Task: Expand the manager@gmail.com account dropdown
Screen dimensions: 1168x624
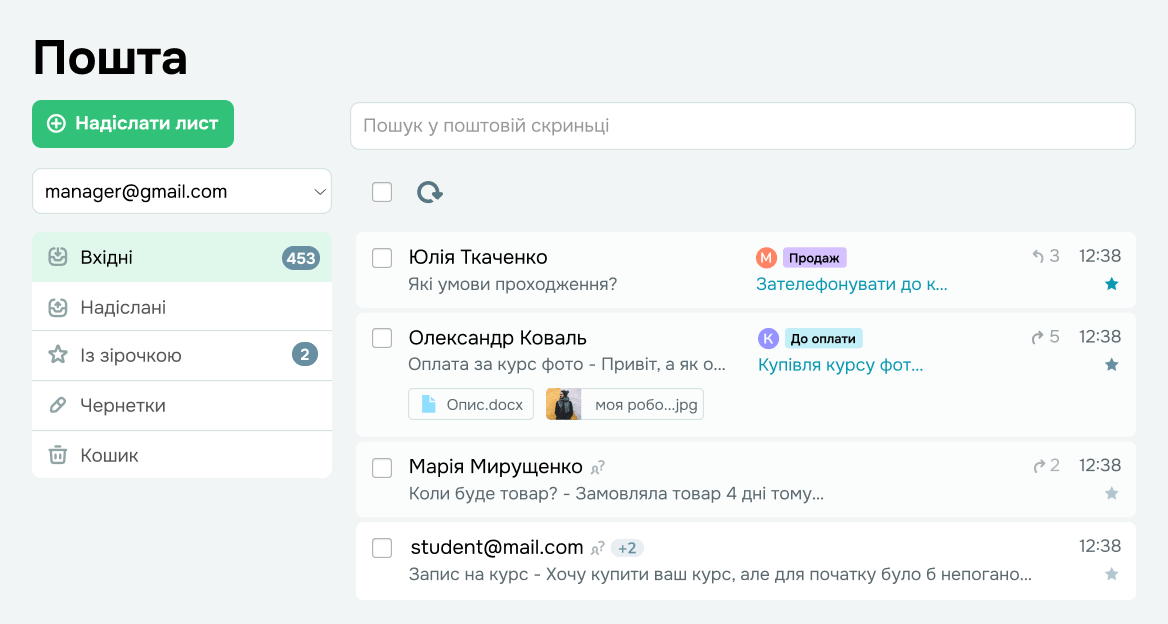Action: 182,191
